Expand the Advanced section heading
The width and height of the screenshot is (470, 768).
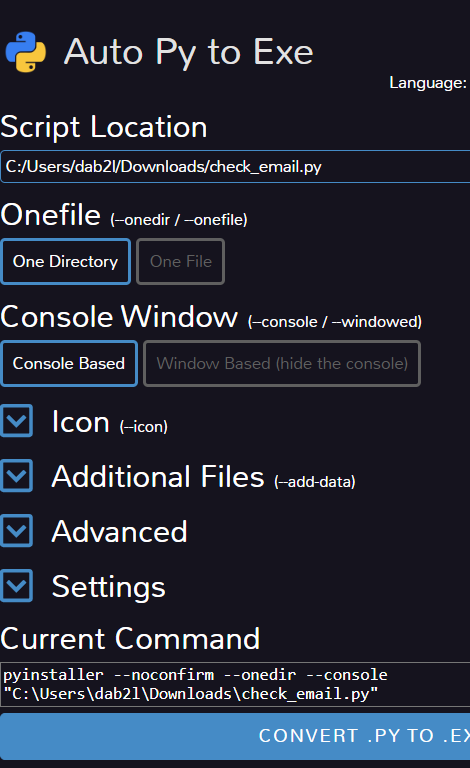coord(119,532)
